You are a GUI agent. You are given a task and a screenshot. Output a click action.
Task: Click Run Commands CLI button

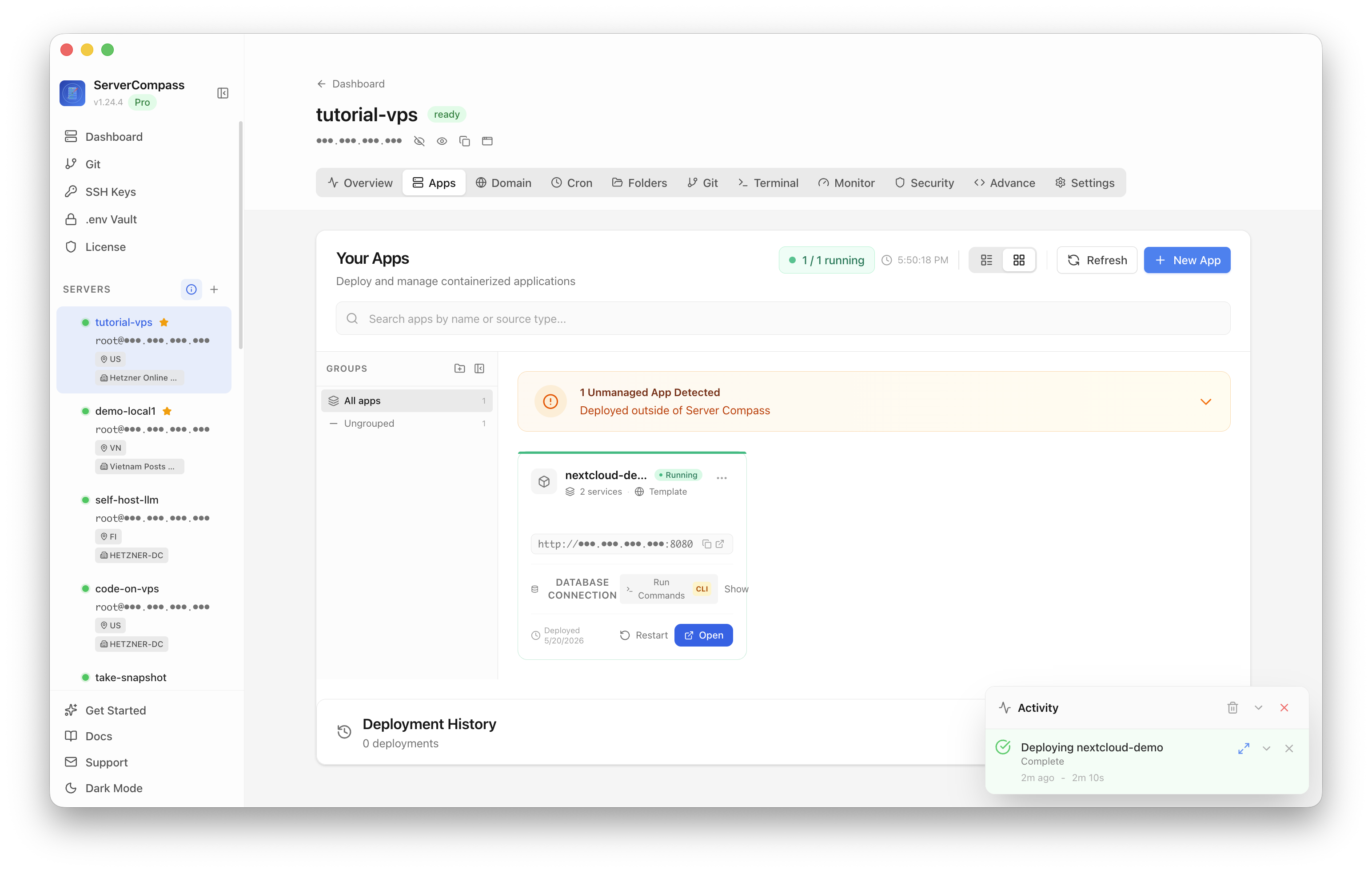pyautogui.click(x=668, y=589)
